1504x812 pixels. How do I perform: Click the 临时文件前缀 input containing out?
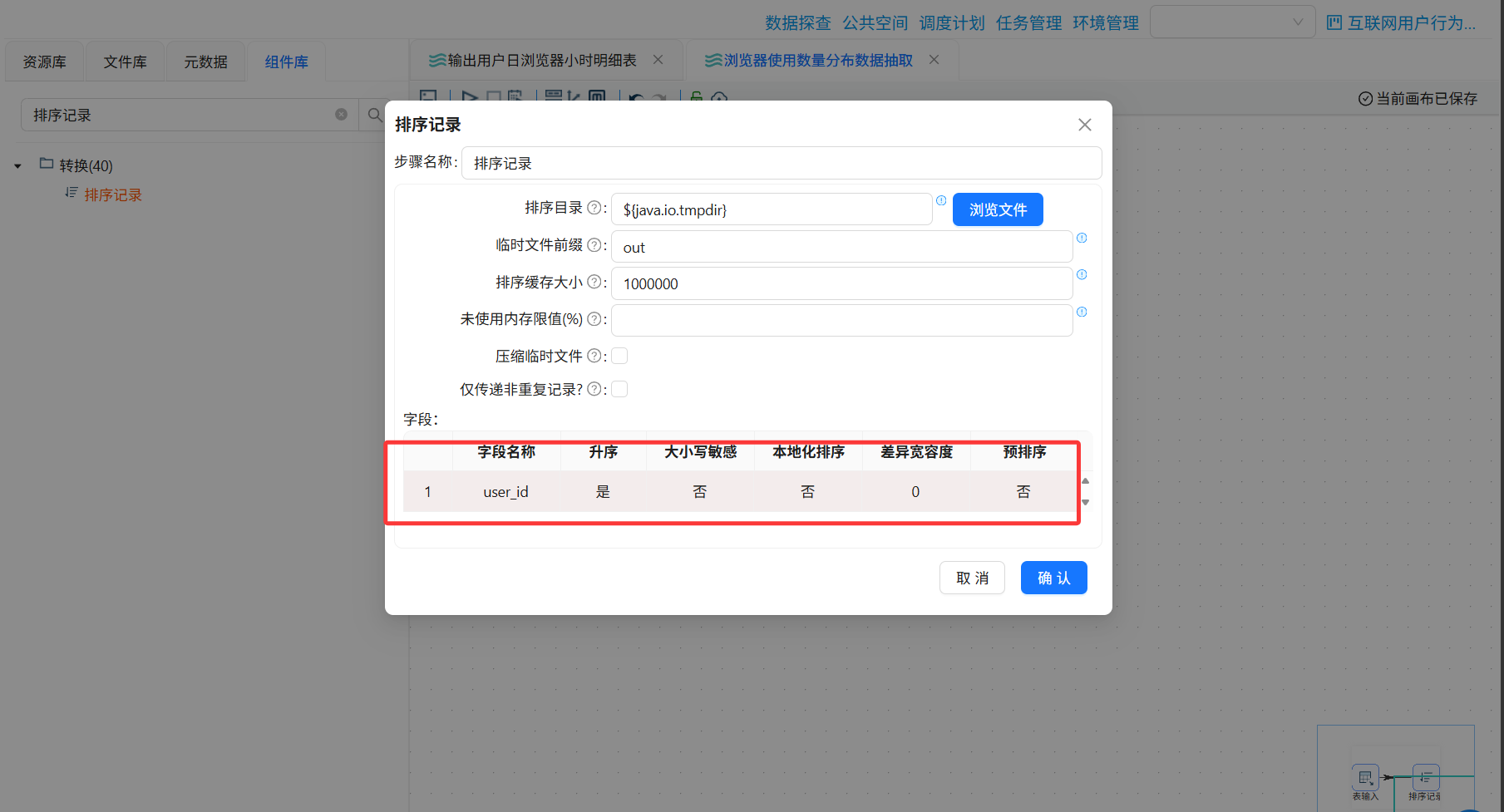(841, 247)
